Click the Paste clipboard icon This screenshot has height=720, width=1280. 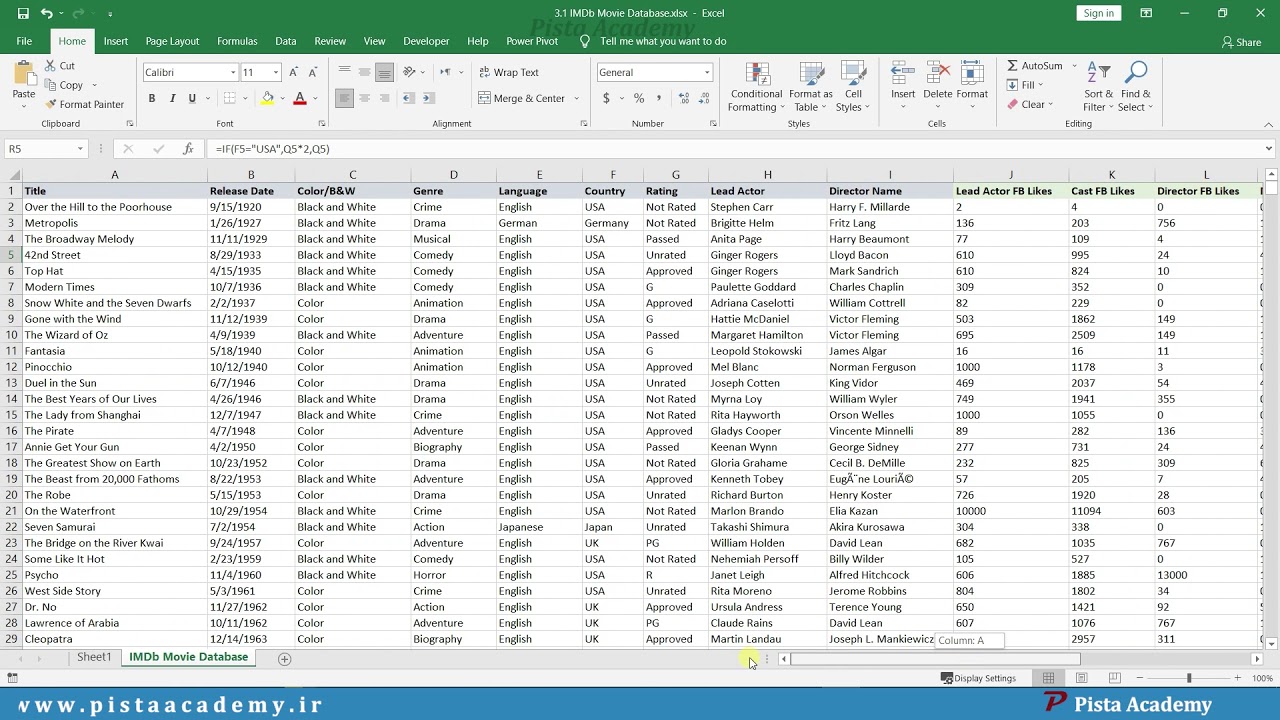pyautogui.click(x=23, y=74)
